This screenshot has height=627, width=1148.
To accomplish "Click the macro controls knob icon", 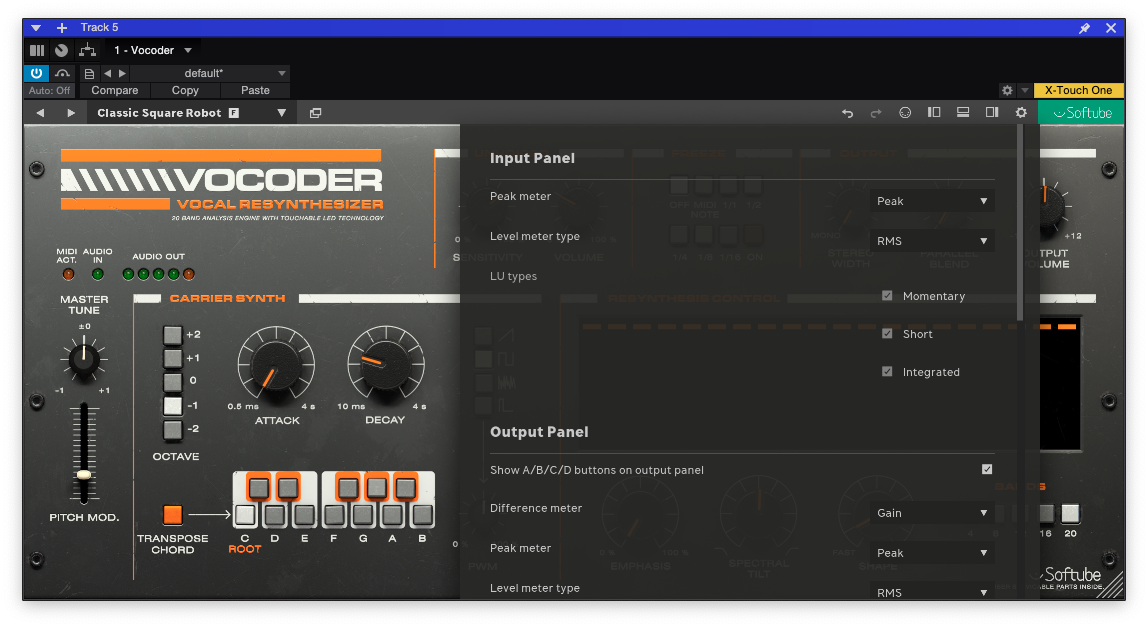I will click(x=62, y=51).
